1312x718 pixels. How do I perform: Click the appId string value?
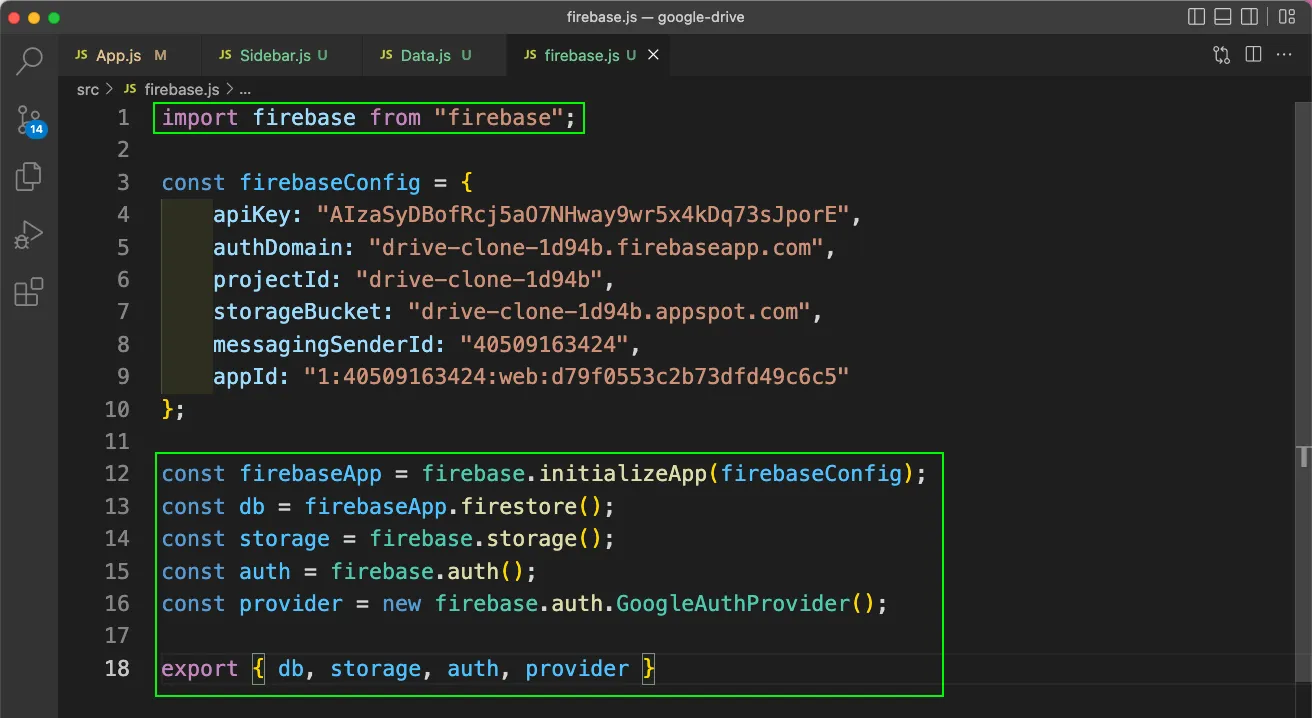tap(576, 377)
